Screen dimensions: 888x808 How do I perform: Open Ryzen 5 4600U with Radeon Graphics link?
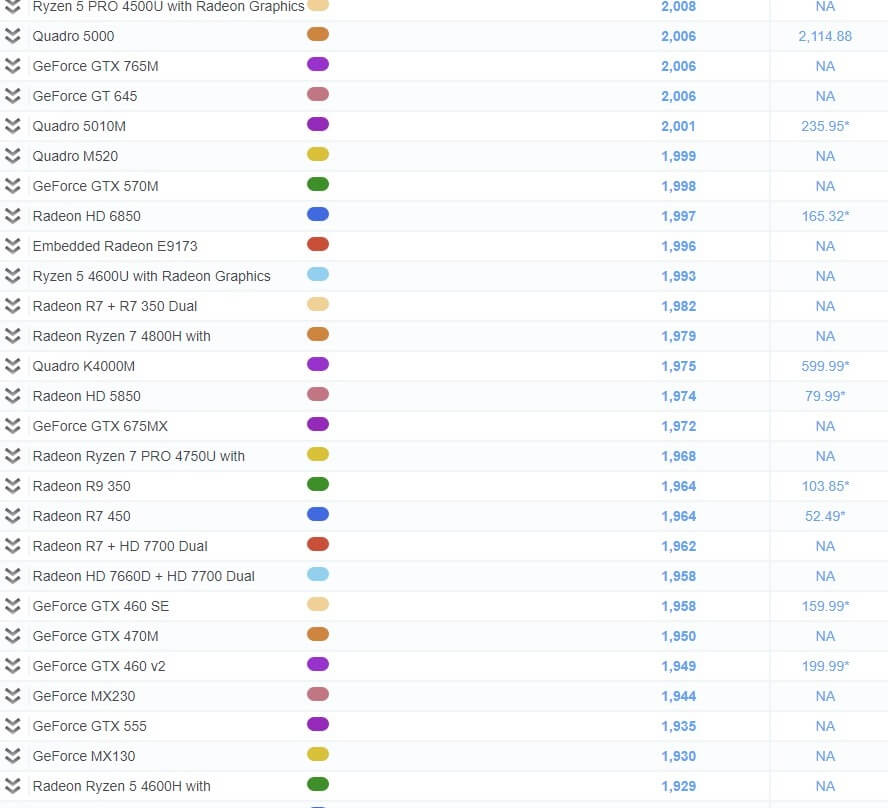coord(151,276)
